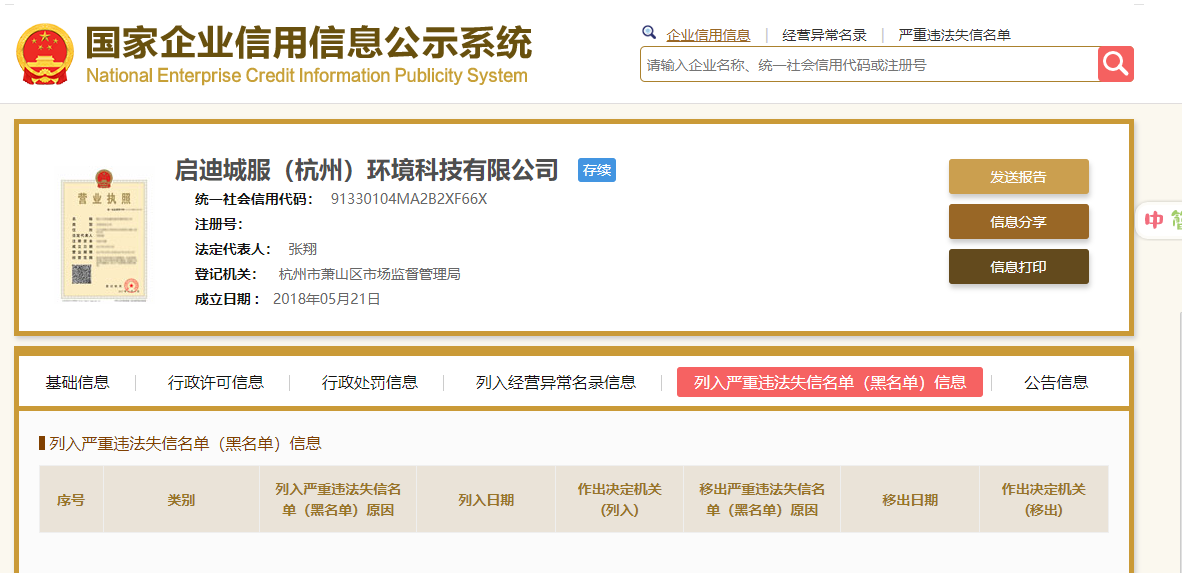Switch to the 行政处罚信息 tab

(369, 382)
